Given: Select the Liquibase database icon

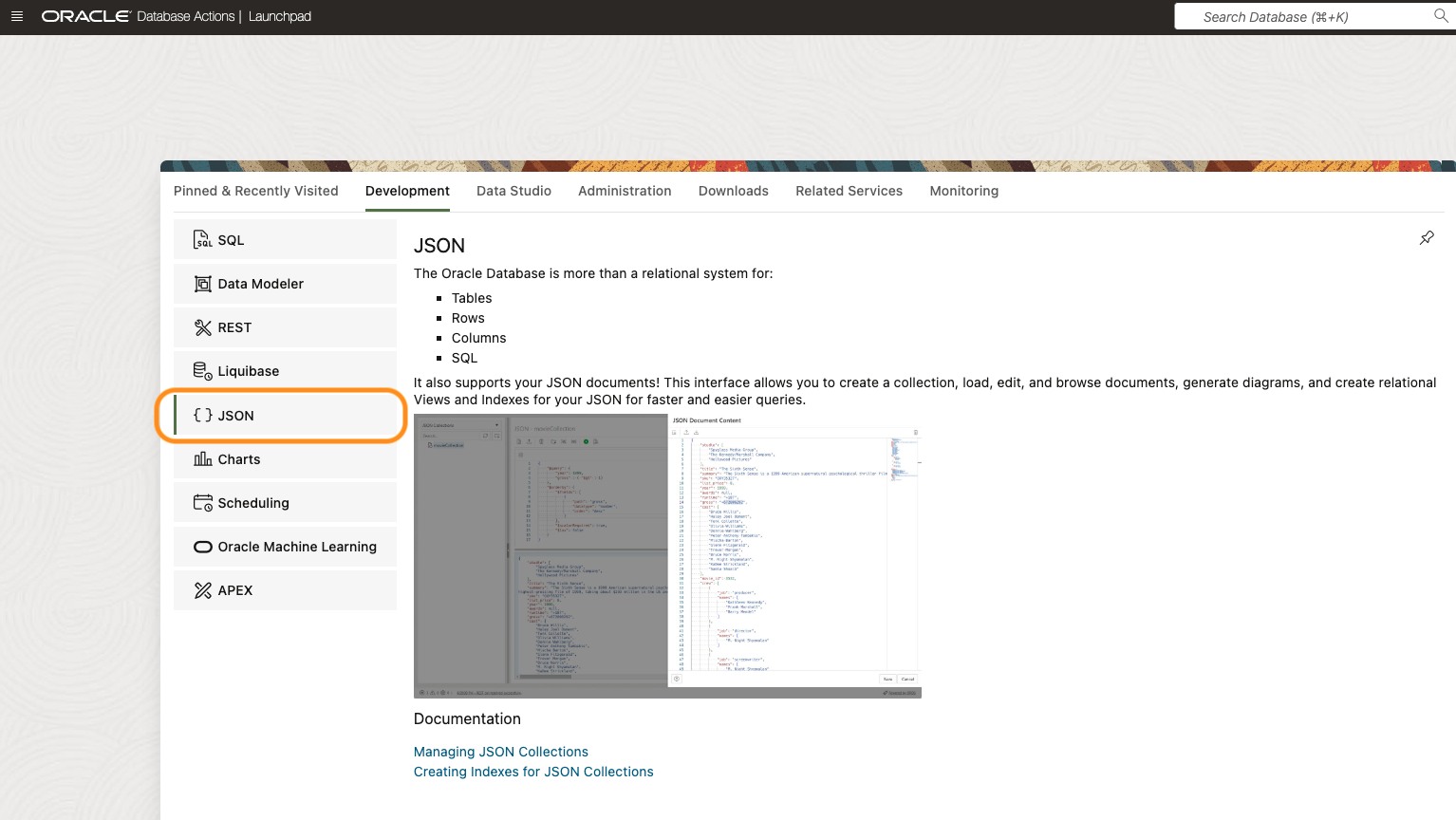Looking at the screenshot, I should pos(201,370).
